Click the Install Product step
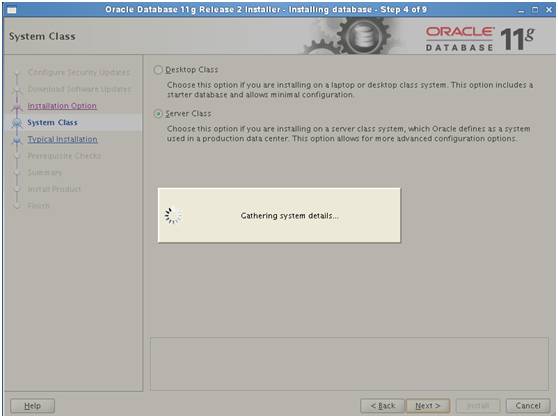558x418 pixels. click(54, 189)
